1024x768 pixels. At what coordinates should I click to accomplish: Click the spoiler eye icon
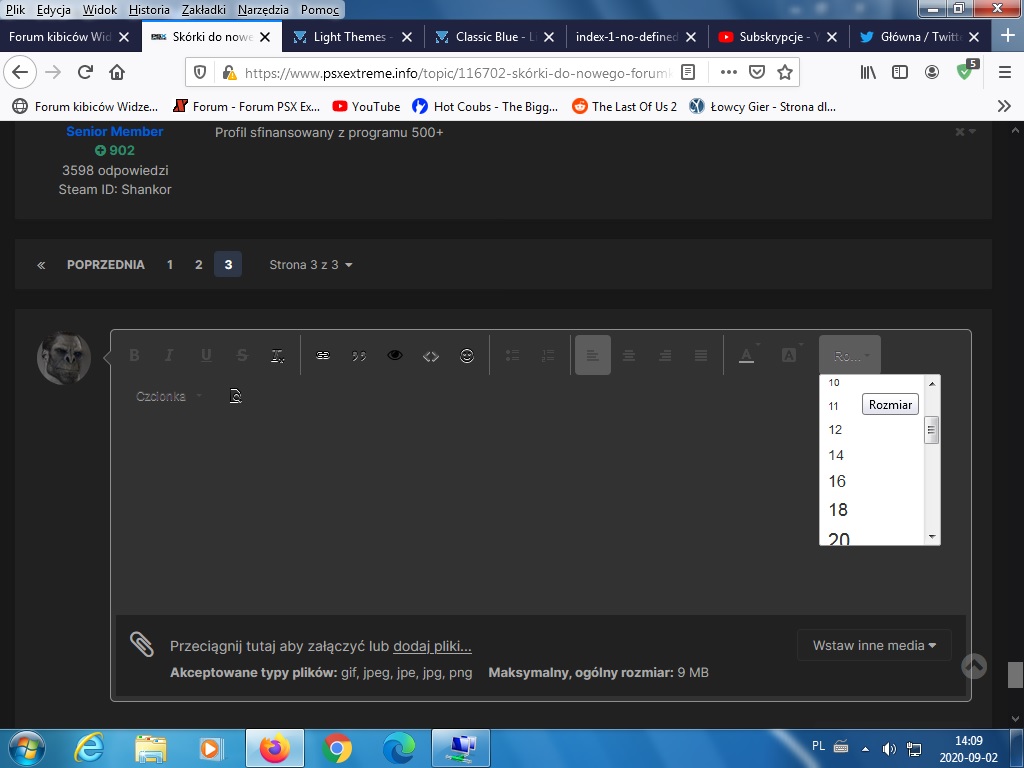(395, 356)
